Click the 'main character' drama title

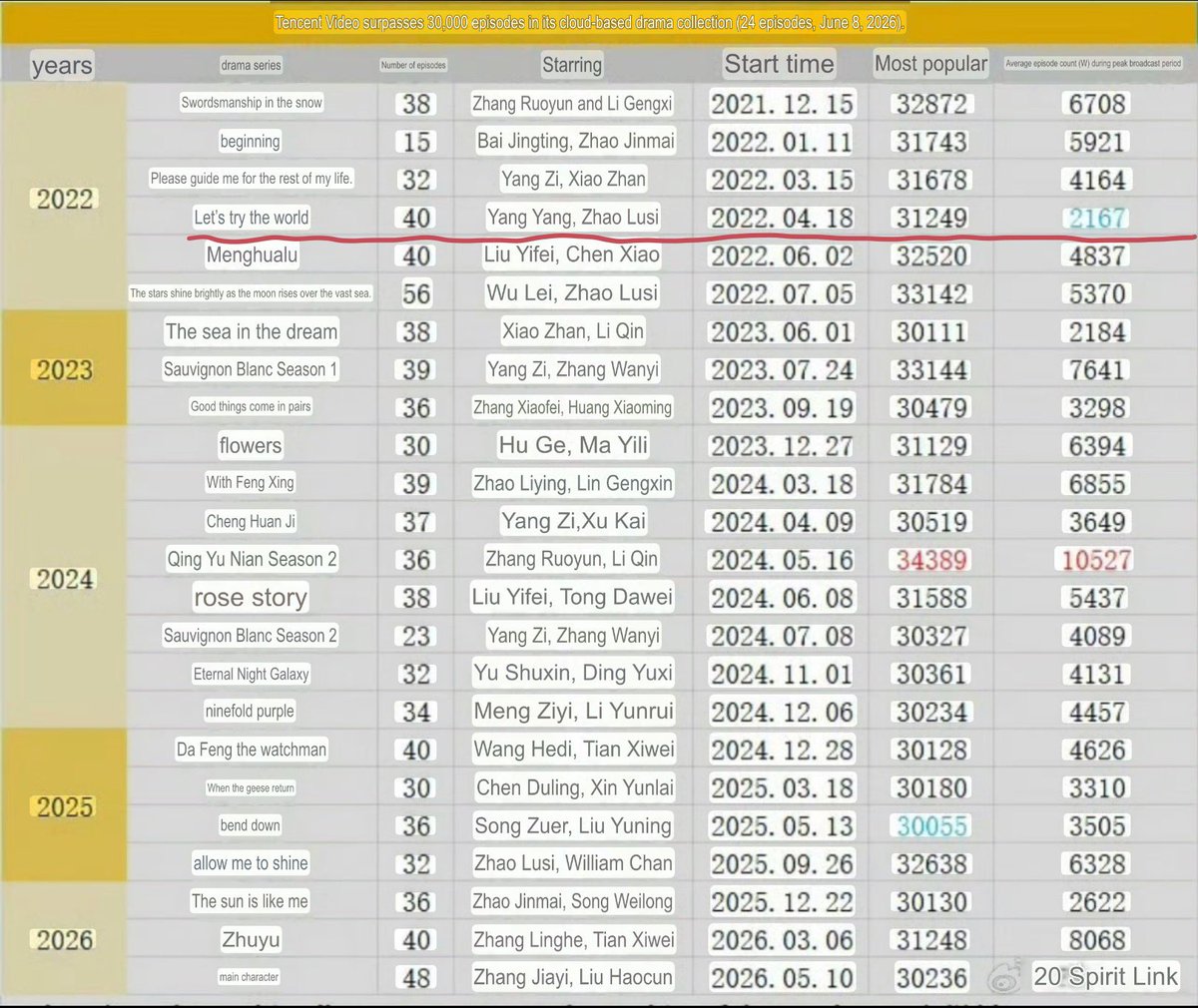[x=249, y=977]
